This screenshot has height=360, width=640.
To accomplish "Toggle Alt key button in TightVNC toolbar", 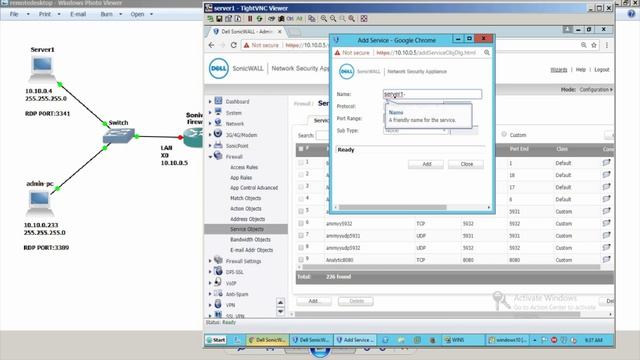I will [299, 19].
